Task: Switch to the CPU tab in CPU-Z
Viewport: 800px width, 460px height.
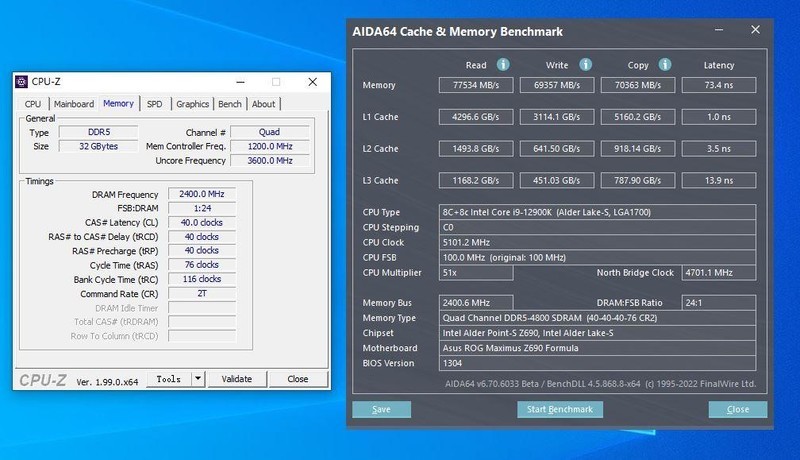Action: 33,104
